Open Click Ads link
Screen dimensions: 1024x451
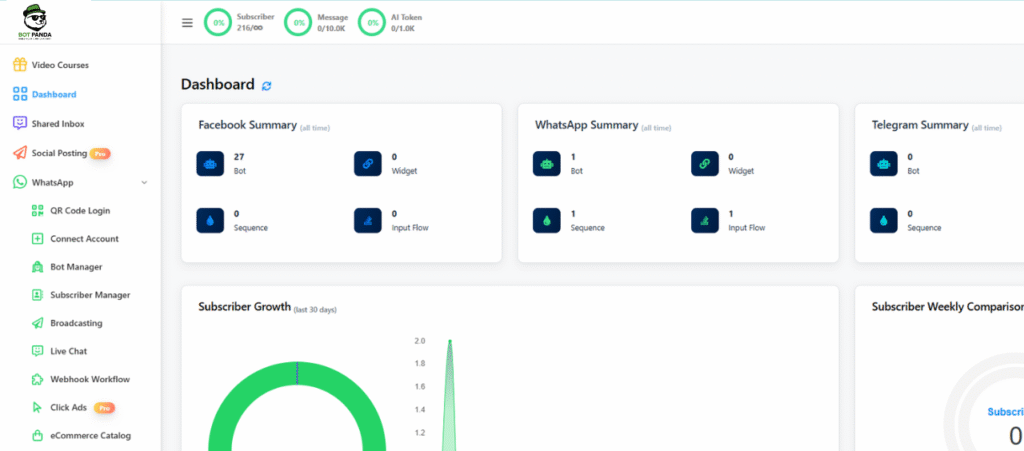69,407
